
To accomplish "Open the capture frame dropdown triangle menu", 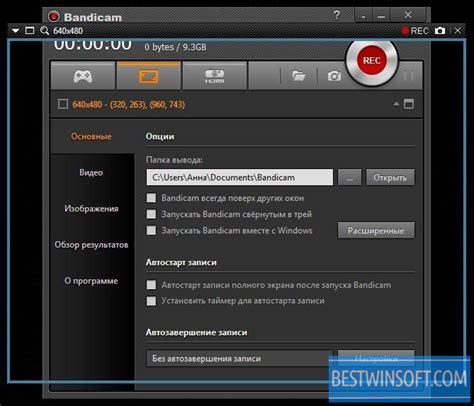I will tap(15, 31).
